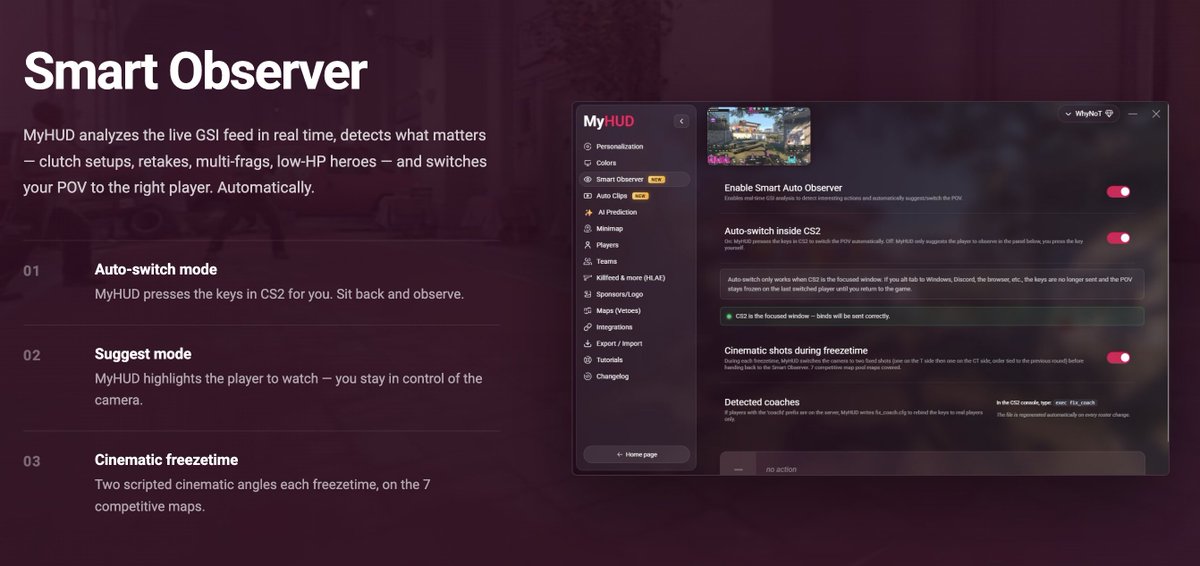Click the AI Prediction sparkle icon

pos(588,212)
